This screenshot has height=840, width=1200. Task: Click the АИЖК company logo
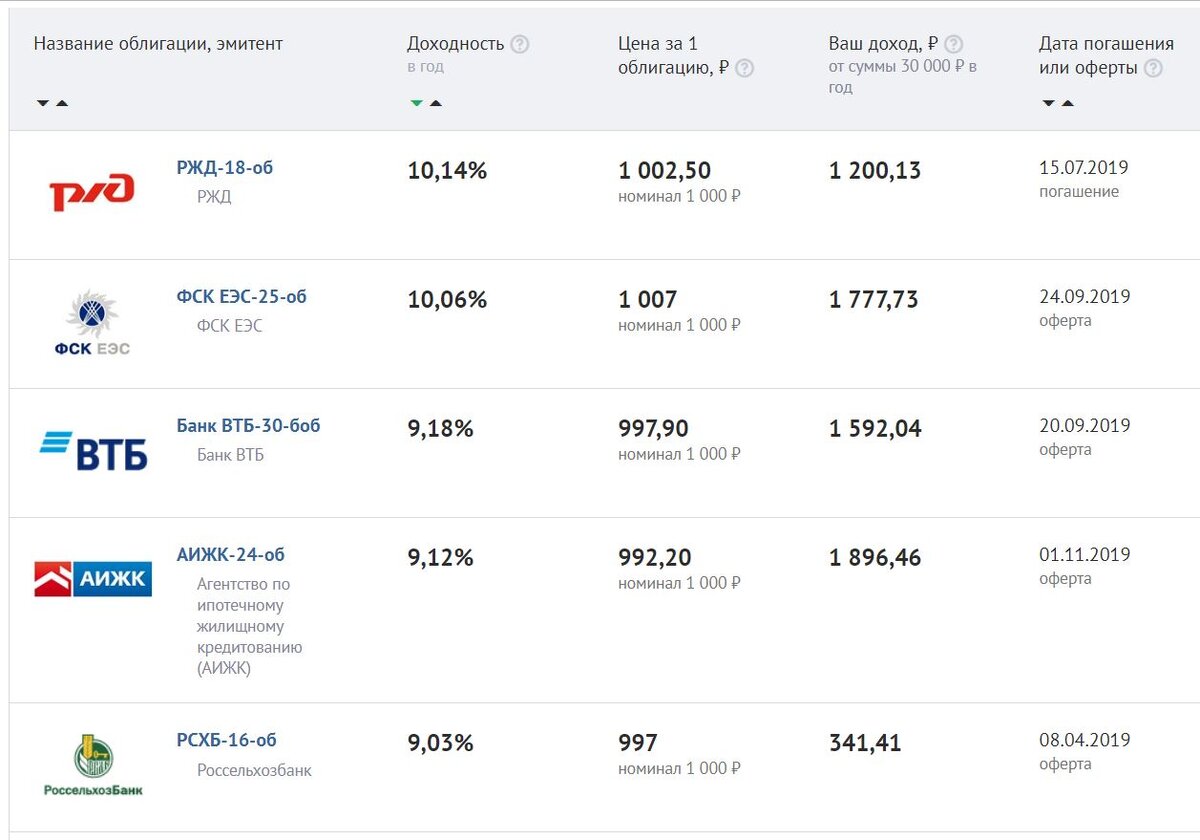(93, 579)
